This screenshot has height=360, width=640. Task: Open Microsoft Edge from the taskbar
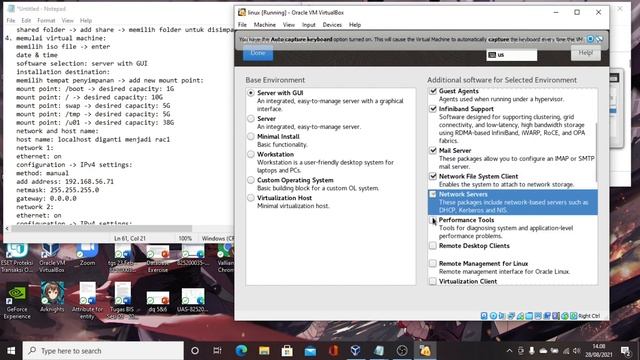tap(241, 351)
